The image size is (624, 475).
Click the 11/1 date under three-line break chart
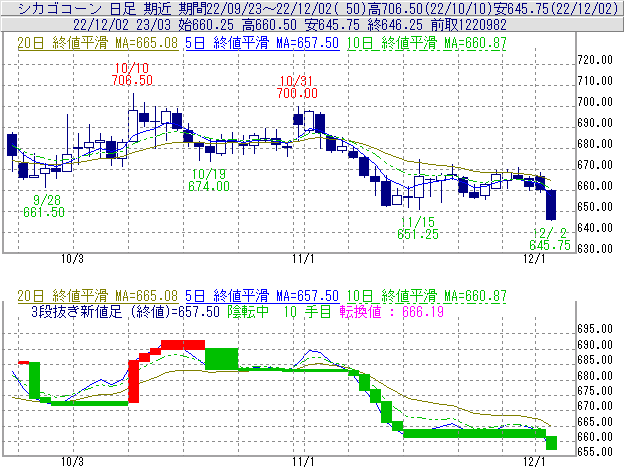[x=303, y=462]
